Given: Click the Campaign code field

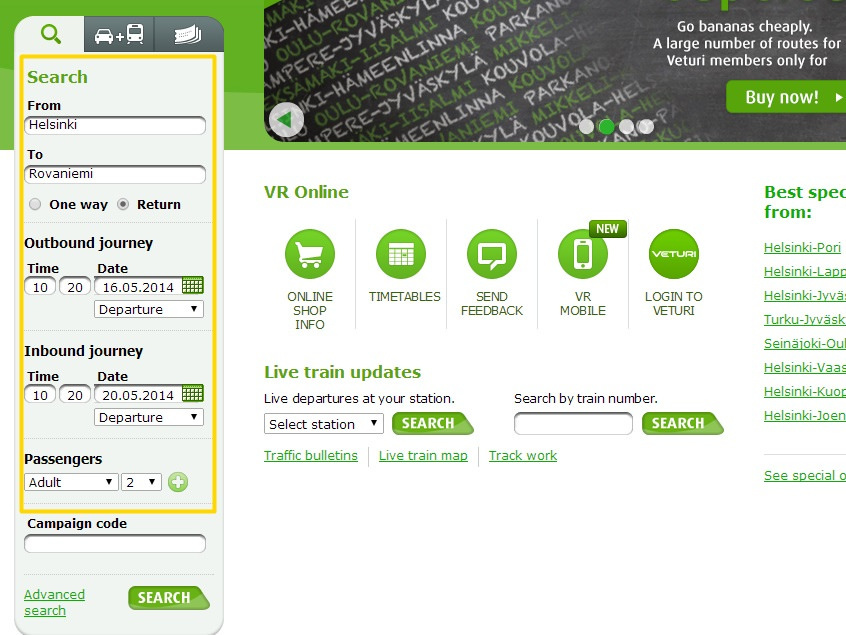Looking at the screenshot, I should click(115, 544).
